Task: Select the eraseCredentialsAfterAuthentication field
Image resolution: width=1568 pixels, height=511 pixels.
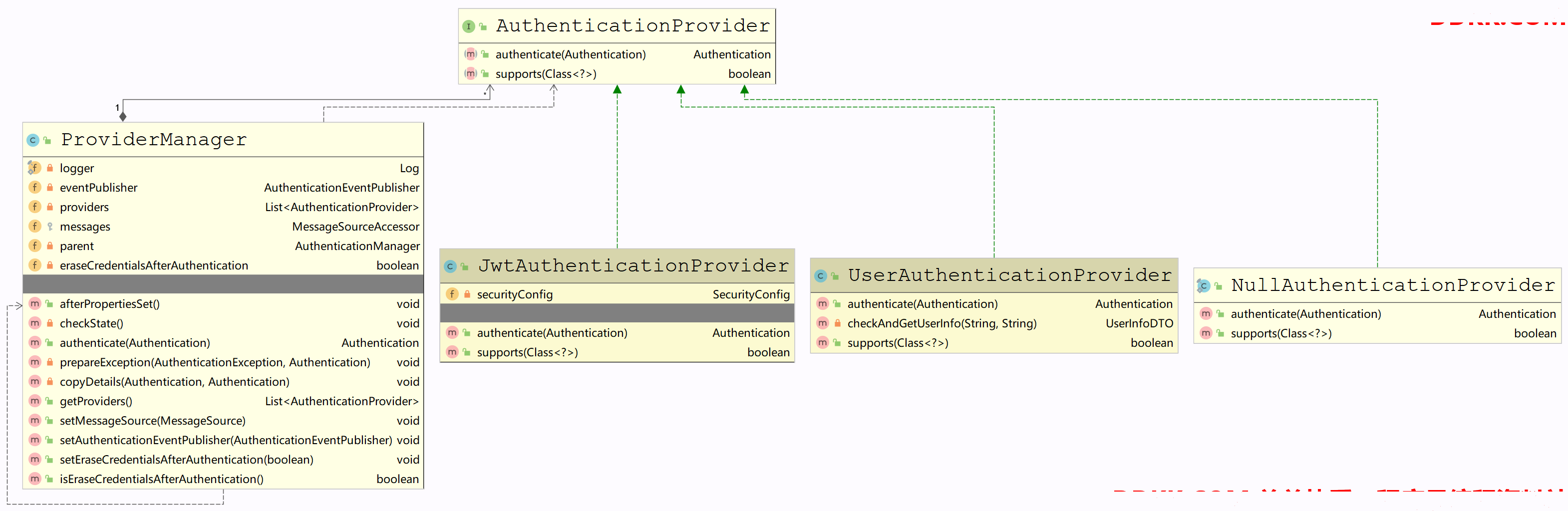Action: coord(153,265)
